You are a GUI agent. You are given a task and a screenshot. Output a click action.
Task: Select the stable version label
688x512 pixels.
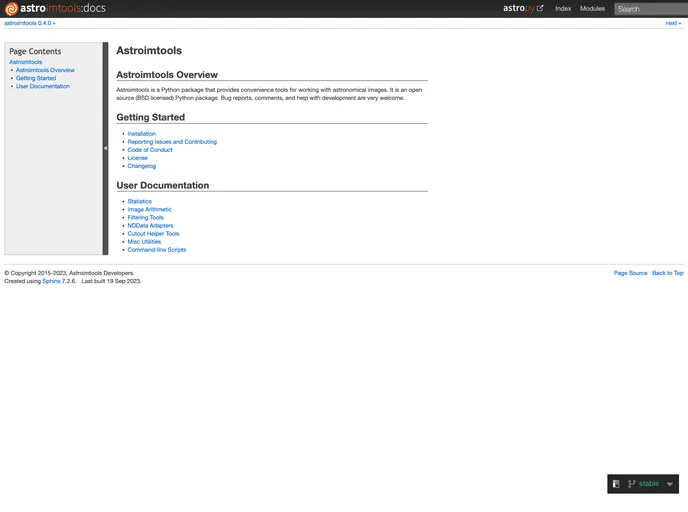(649, 483)
